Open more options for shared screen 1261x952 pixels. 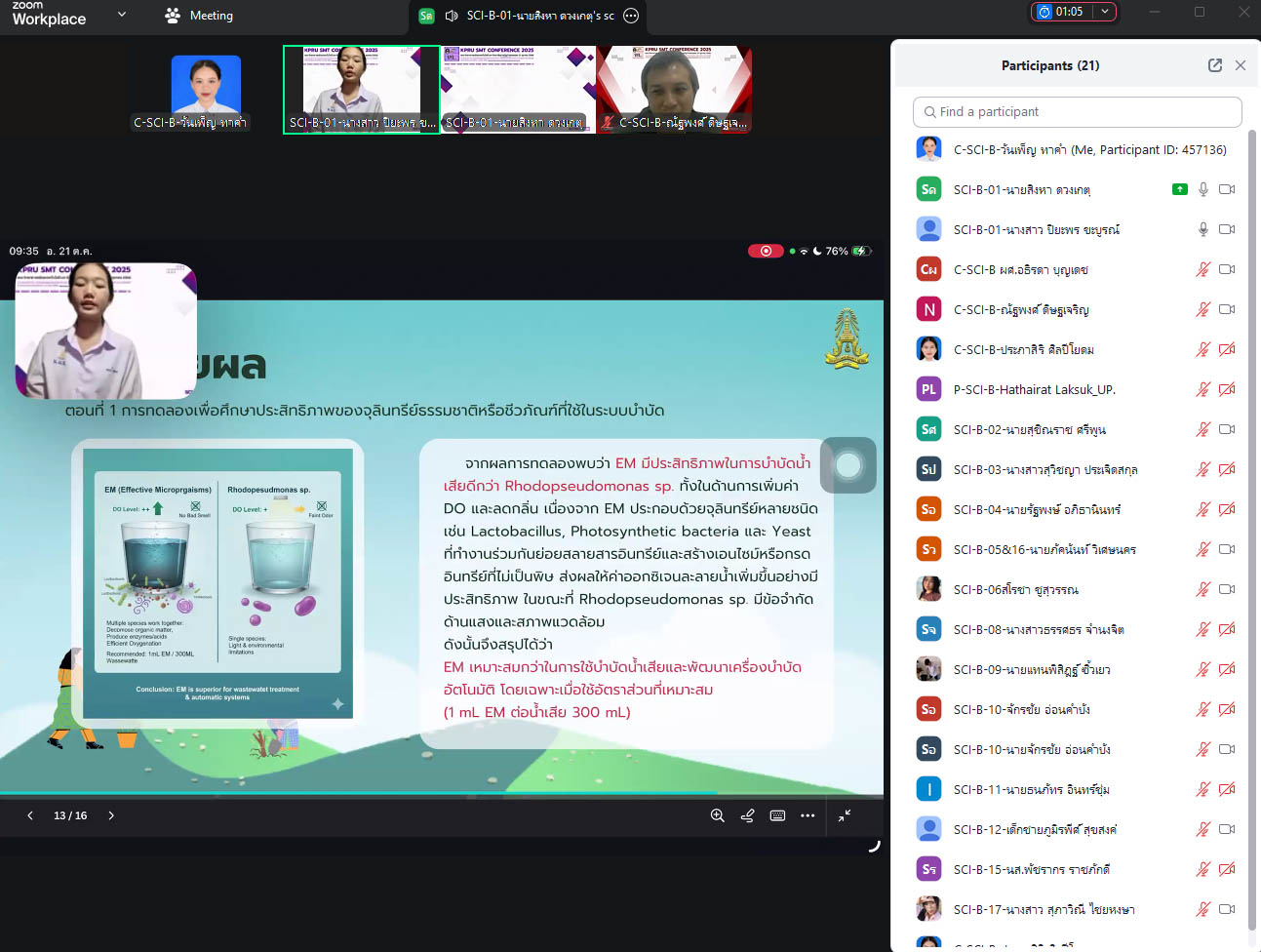click(x=631, y=16)
